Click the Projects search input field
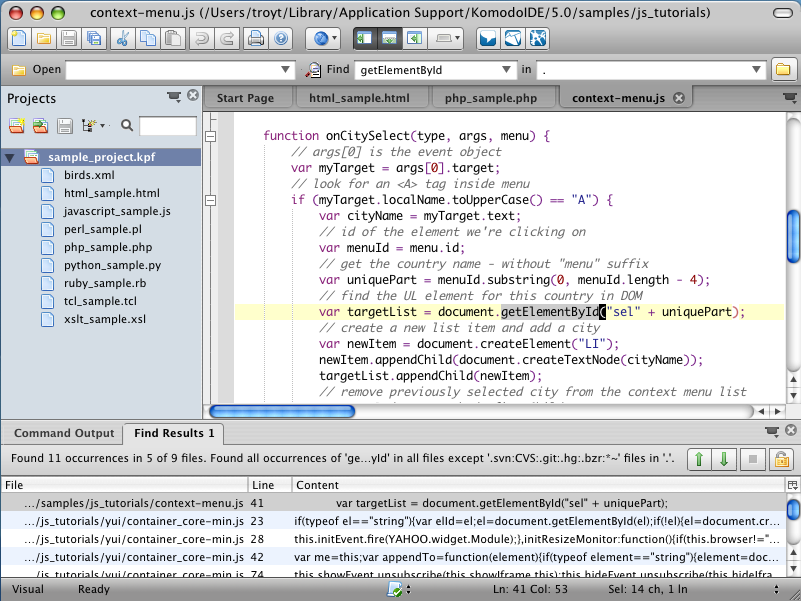The height and width of the screenshot is (601, 801). coord(167,126)
